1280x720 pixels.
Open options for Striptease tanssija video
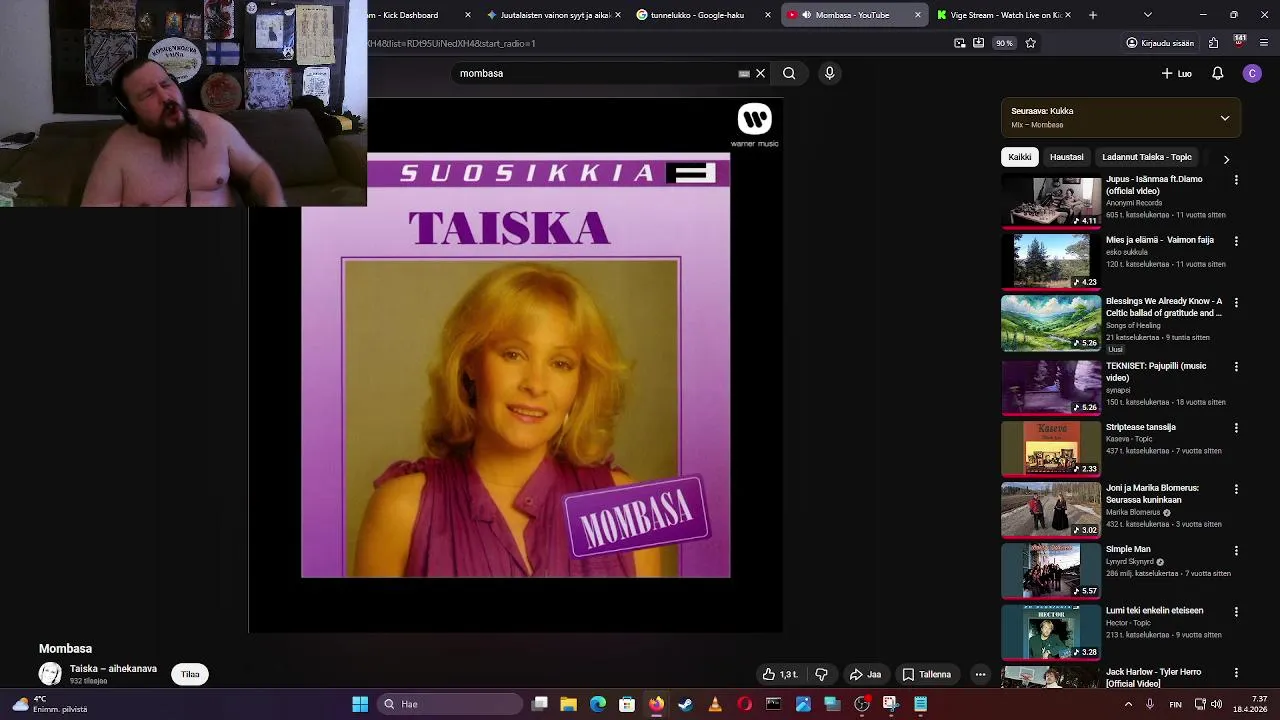[x=1236, y=428]
